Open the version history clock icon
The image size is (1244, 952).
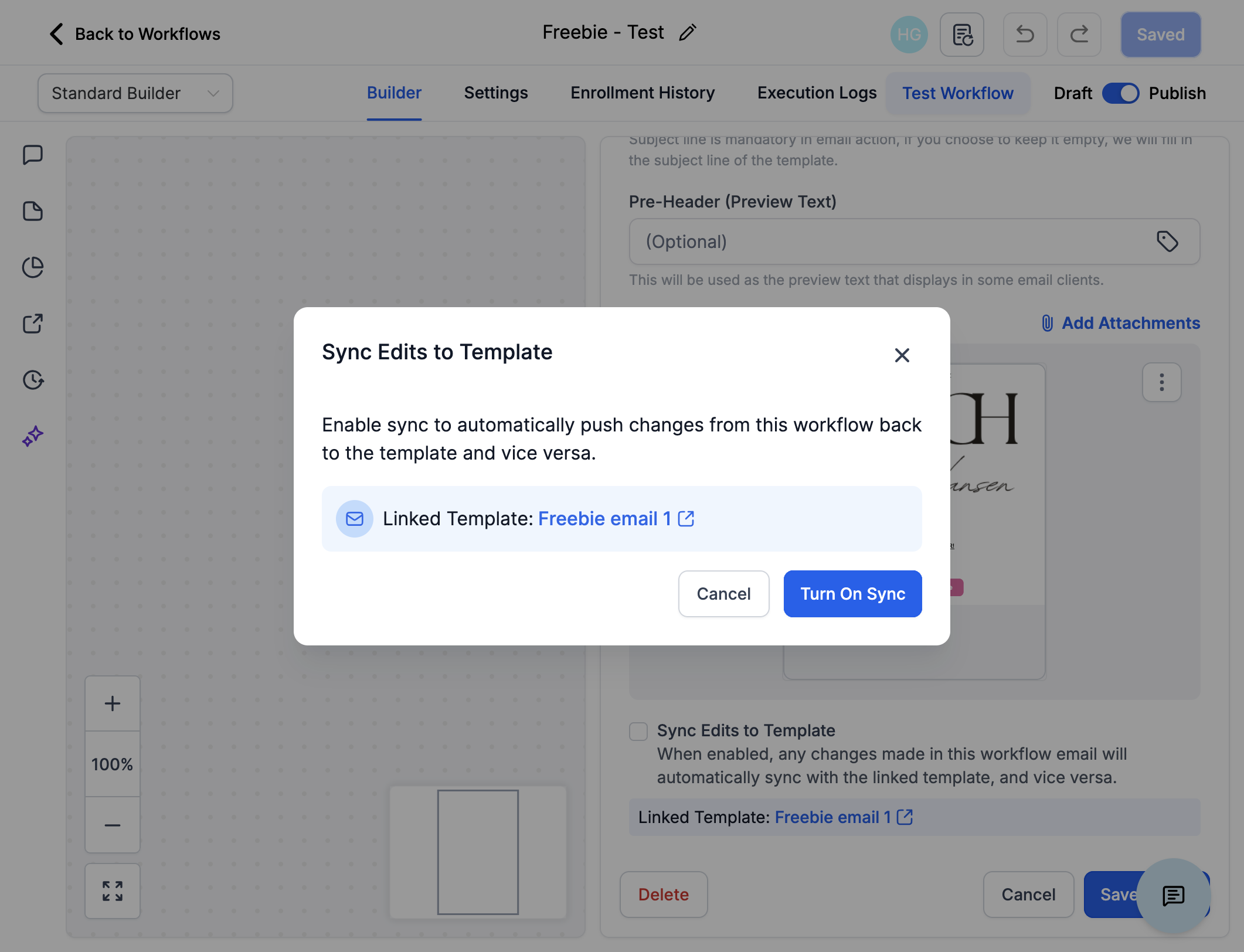pyautogui.click(x=33, y=380)
